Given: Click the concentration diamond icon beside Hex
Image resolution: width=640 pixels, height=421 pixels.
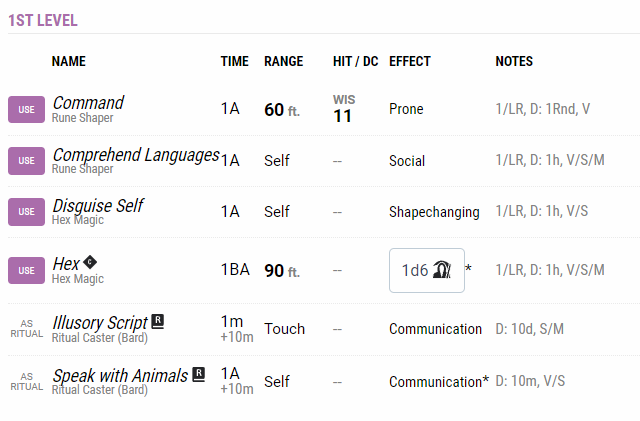Looking at the screenshot, I should coord(90,262).
